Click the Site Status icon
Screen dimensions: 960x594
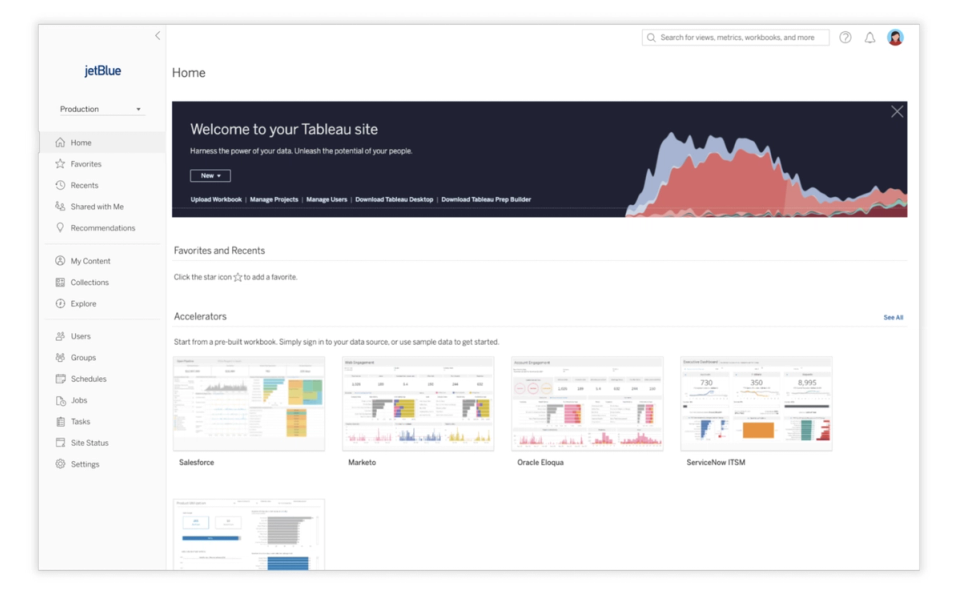pyautogui.click(x=60, y=443)
